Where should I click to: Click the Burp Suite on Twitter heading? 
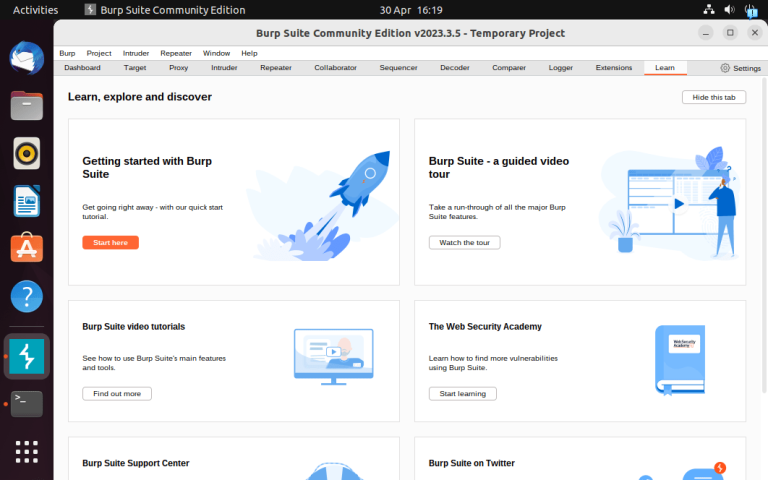471,463
